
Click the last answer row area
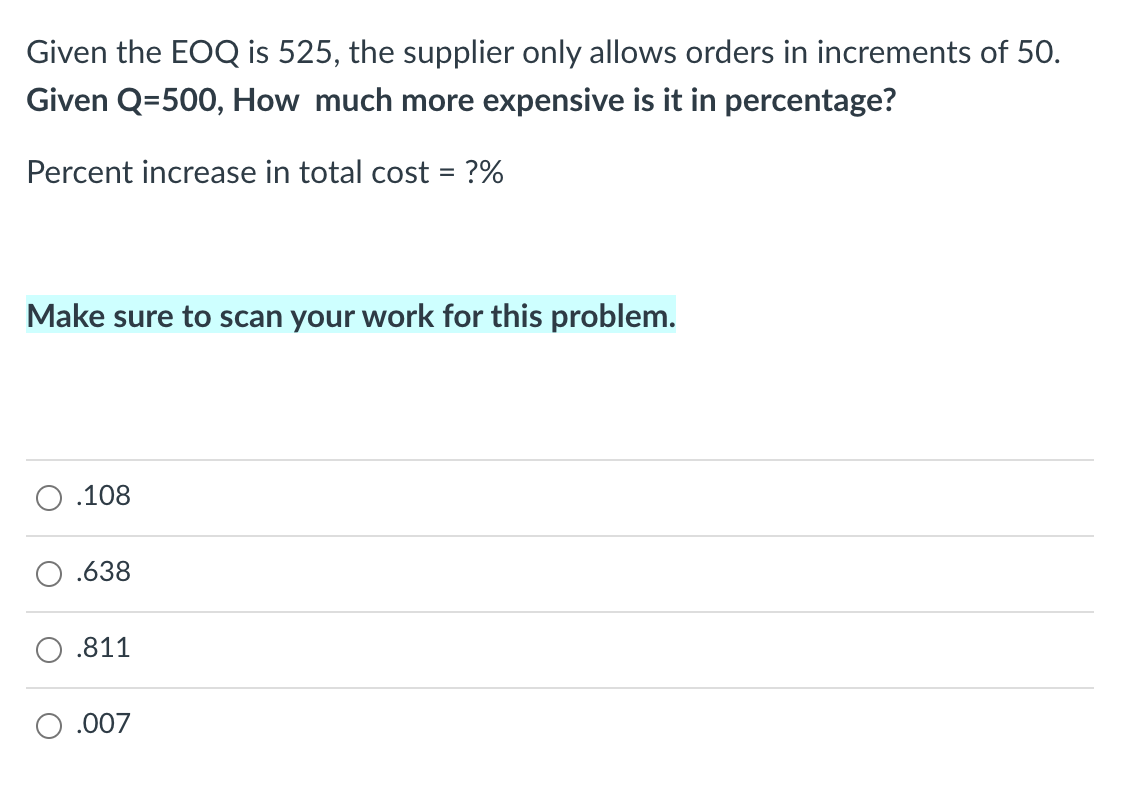tap(560, 724)
